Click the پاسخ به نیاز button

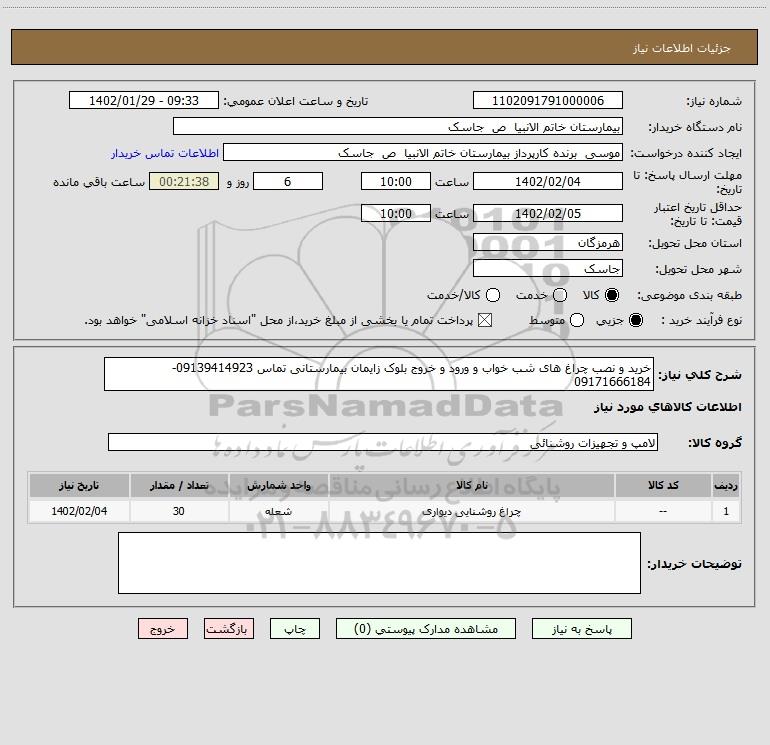581,629
